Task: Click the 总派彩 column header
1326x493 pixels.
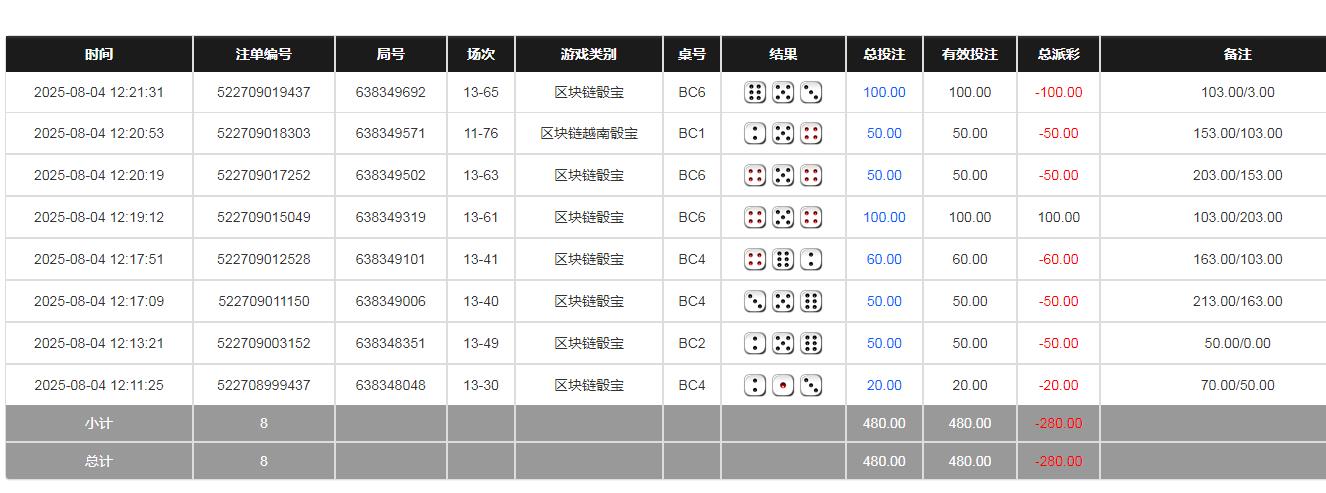Action: (1058, 55)
